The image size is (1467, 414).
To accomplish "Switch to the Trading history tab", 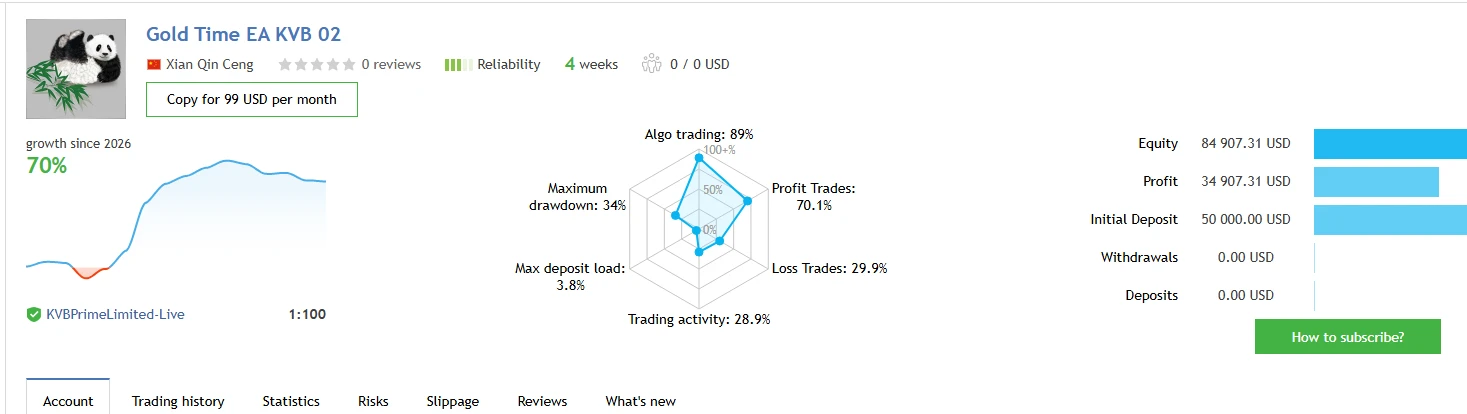I will tap(178, 401).
